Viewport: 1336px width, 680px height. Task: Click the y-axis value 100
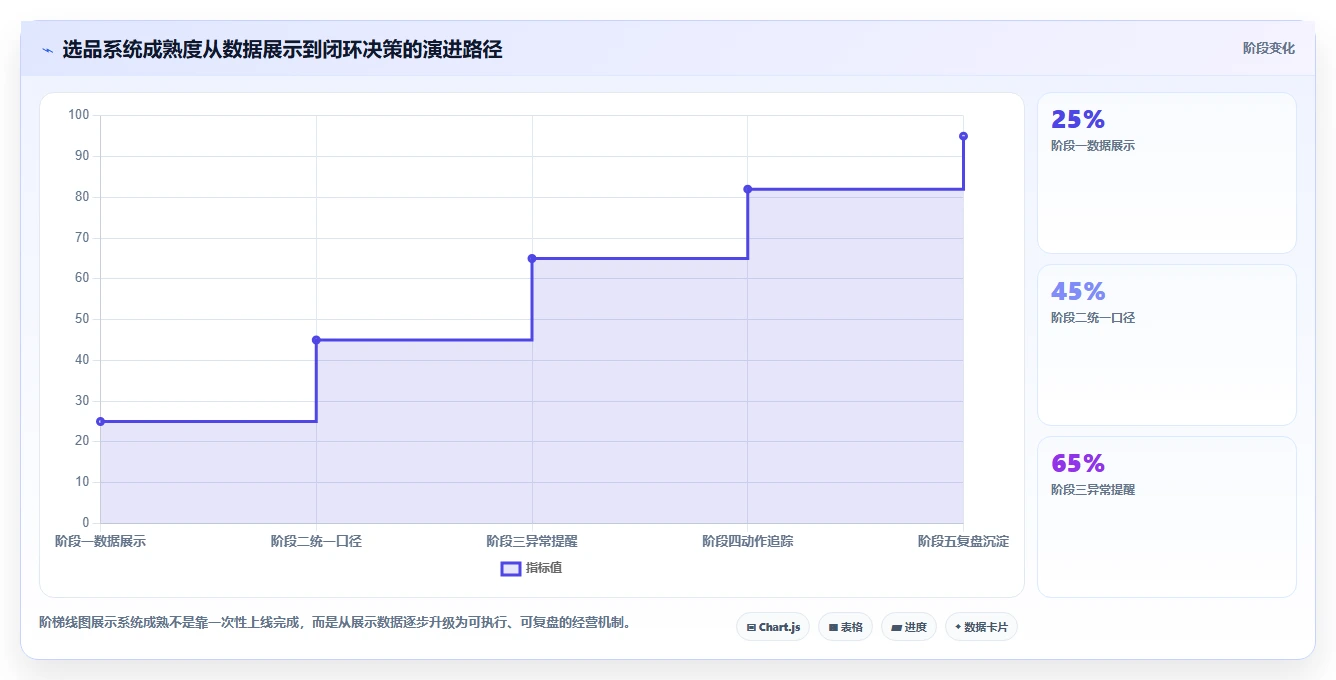(79, 115)
